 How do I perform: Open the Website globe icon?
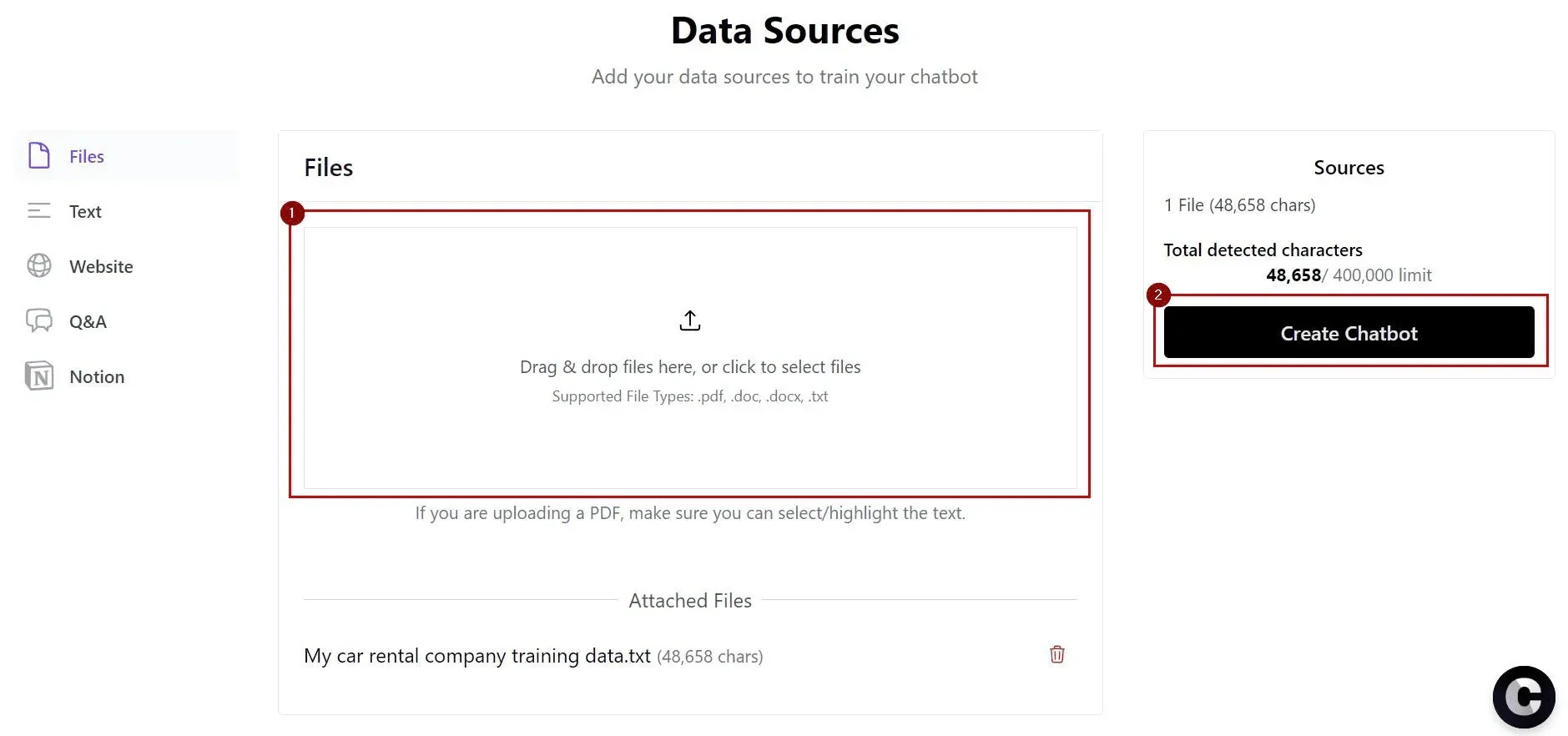pos(38,266)
